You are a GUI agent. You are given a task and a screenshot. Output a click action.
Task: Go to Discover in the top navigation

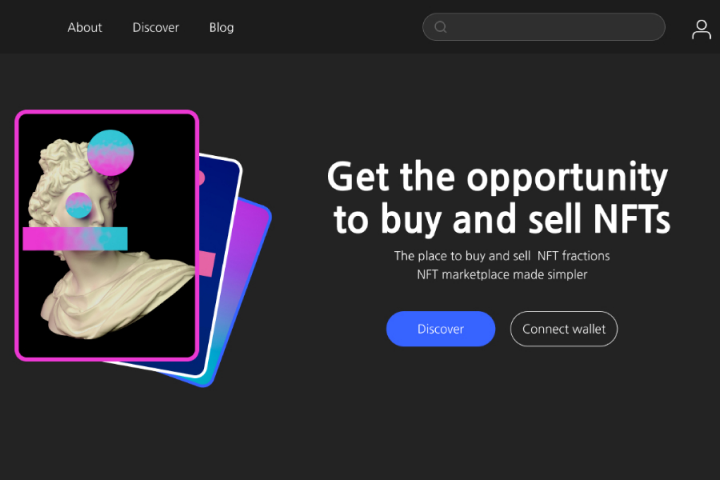pos(156,28)
